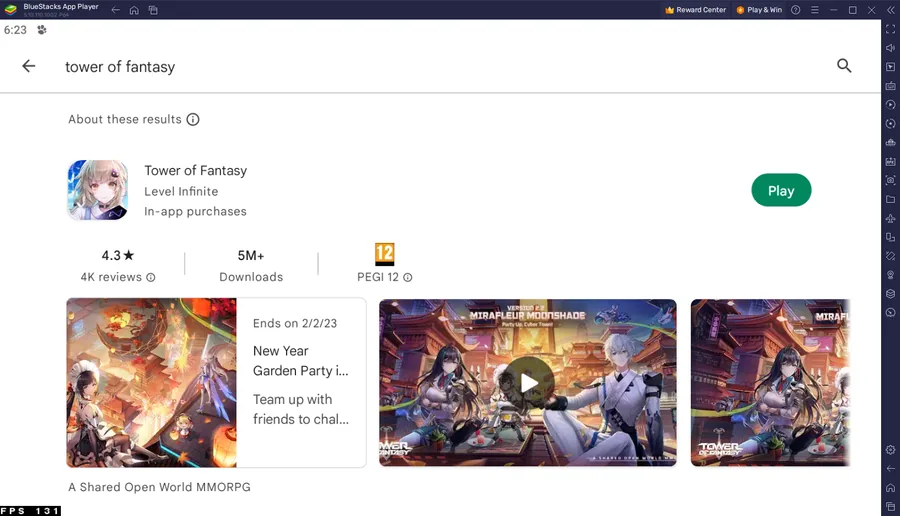Click the info icon next to 4K reviews
This screenshot has width=900, height=516.
tap(150, 277)
